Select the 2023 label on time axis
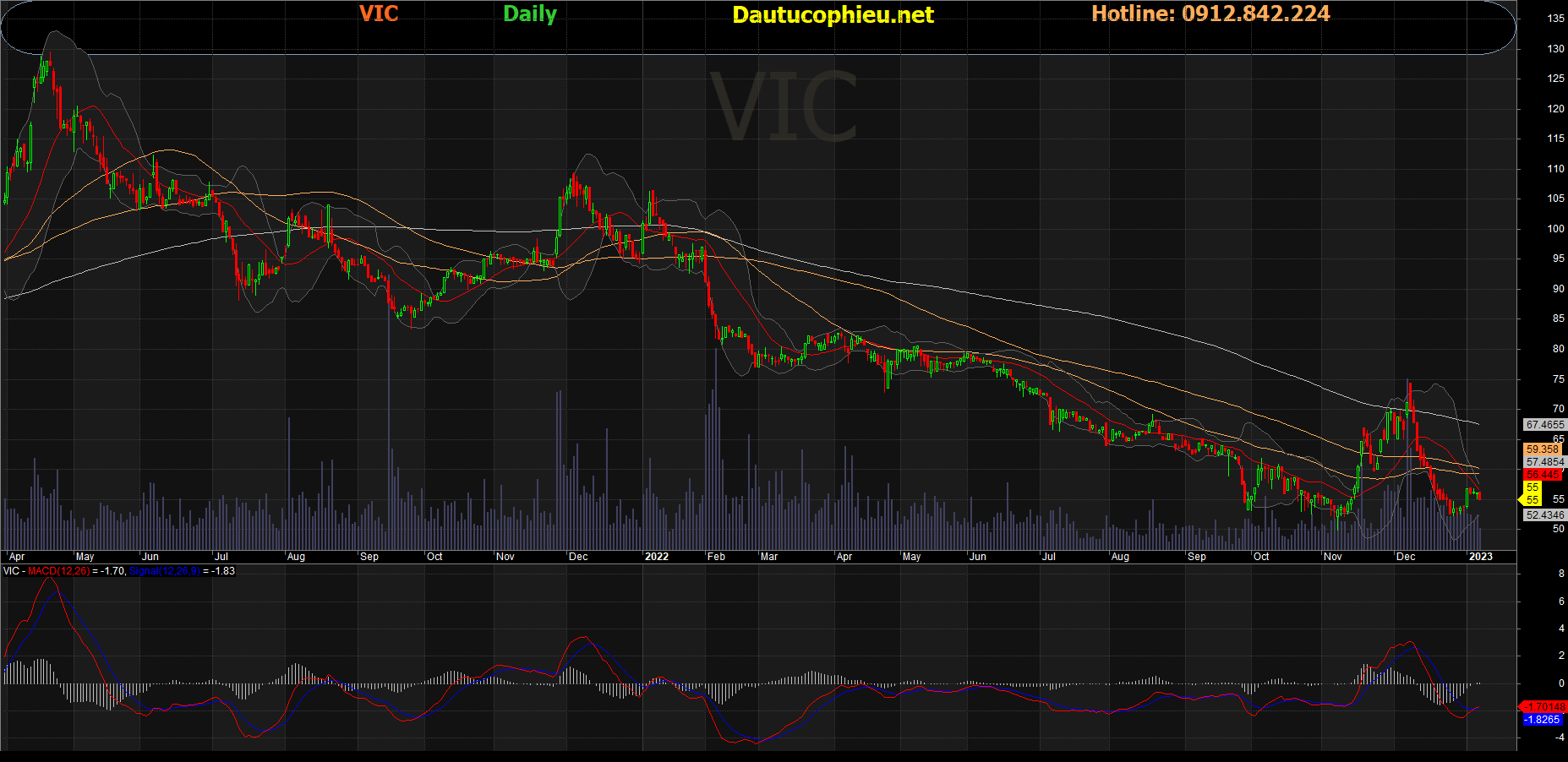 [1480, 557]
